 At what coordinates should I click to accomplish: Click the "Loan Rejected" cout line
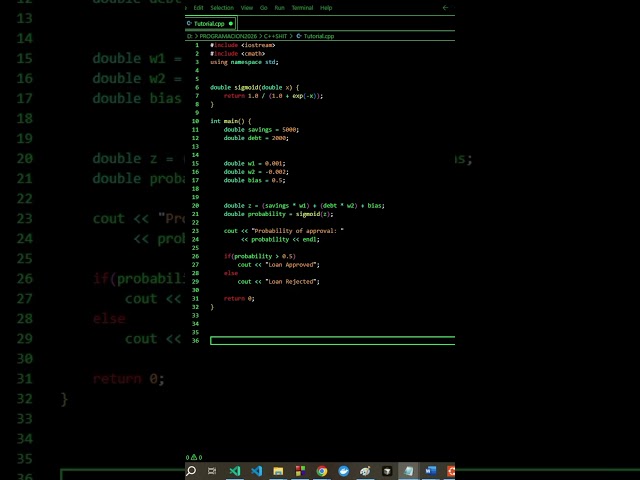[279, 282]
